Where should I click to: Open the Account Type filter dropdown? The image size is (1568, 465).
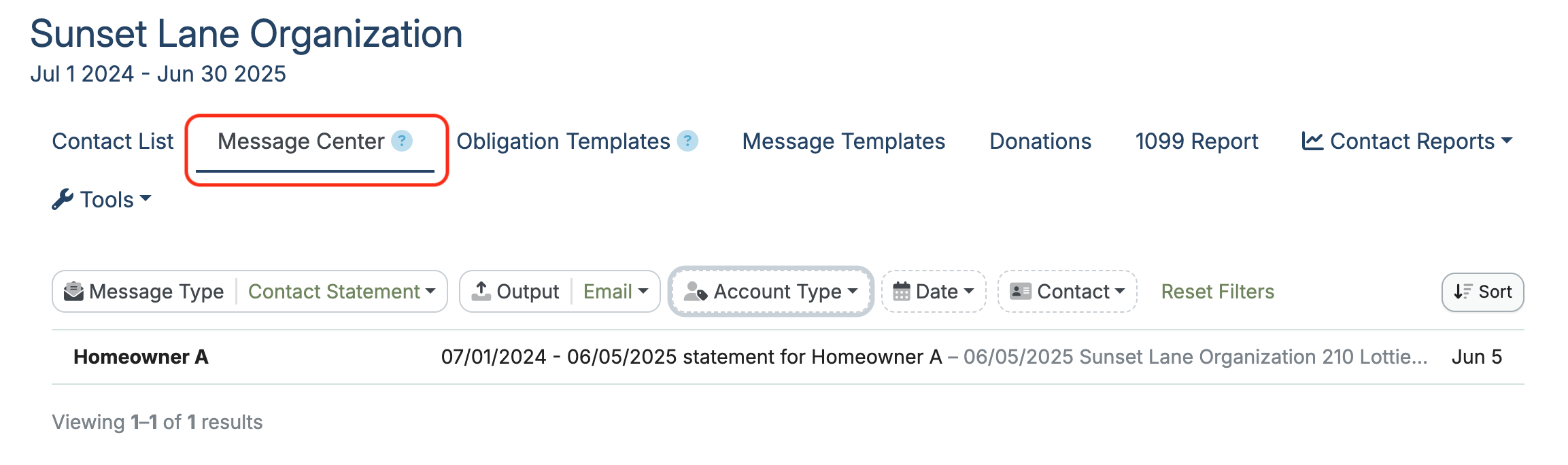click(x=771, y=292)
